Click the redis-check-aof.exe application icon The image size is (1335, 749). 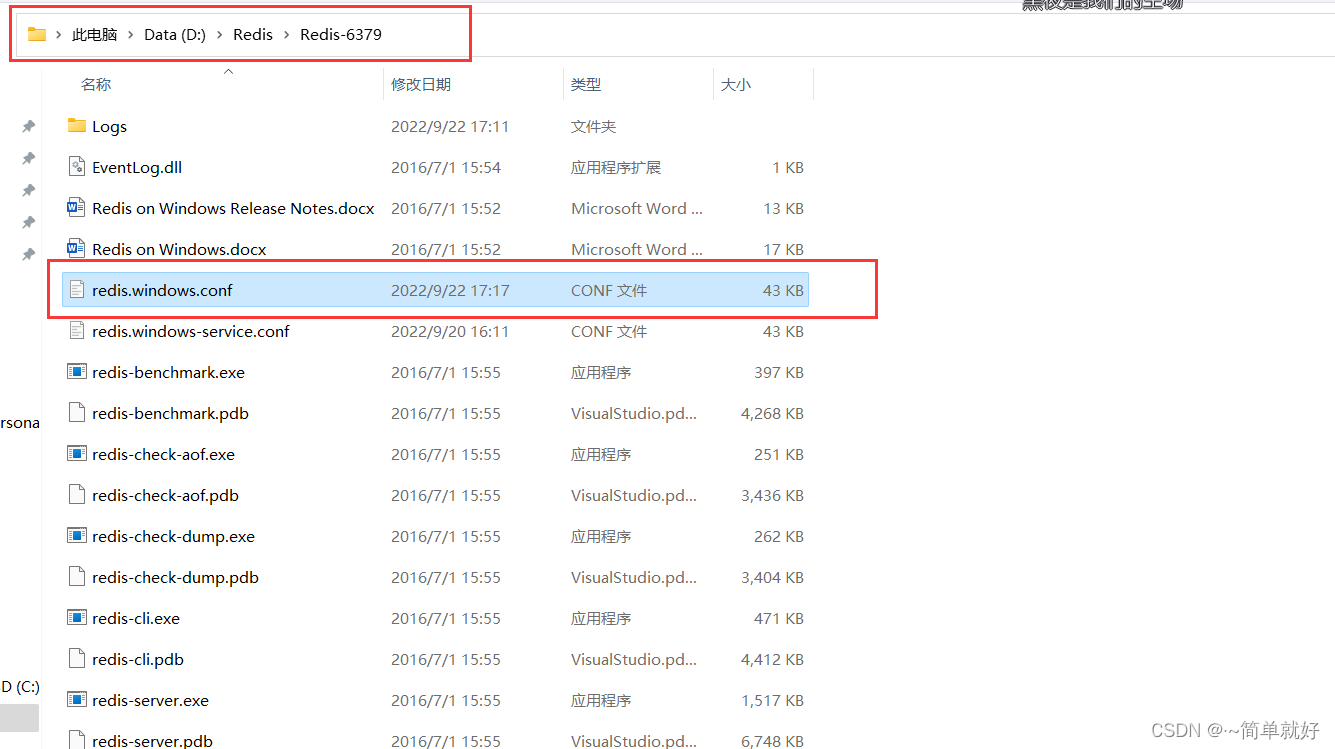click(77, 454)
